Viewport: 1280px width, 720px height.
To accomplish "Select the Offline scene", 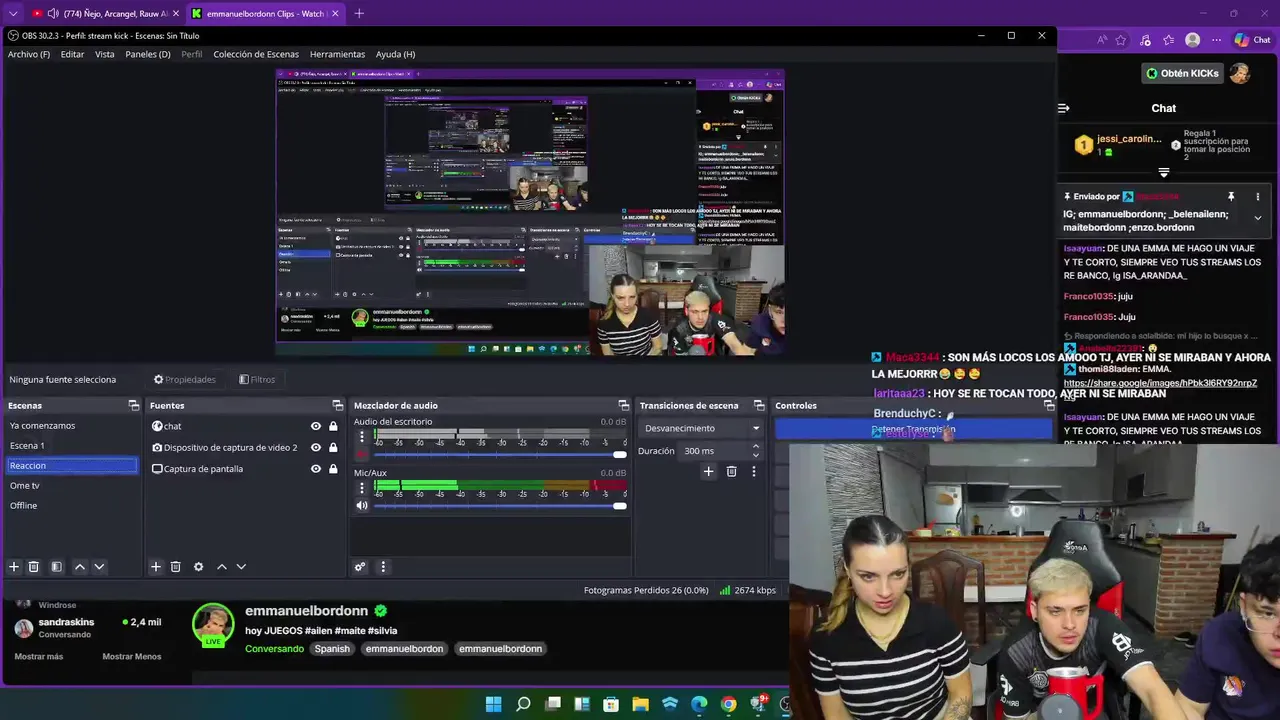I will click(x=72, y=505).
